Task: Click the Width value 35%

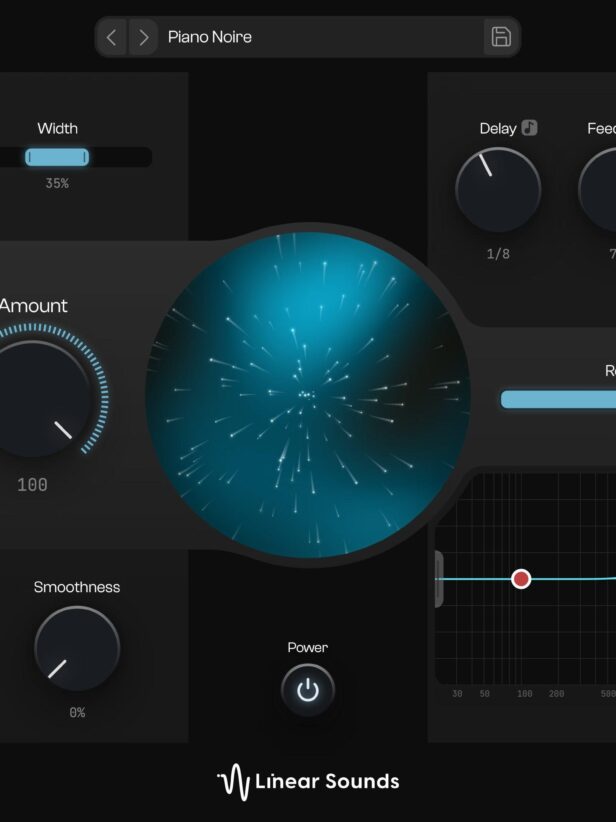Action: [57, 183]
